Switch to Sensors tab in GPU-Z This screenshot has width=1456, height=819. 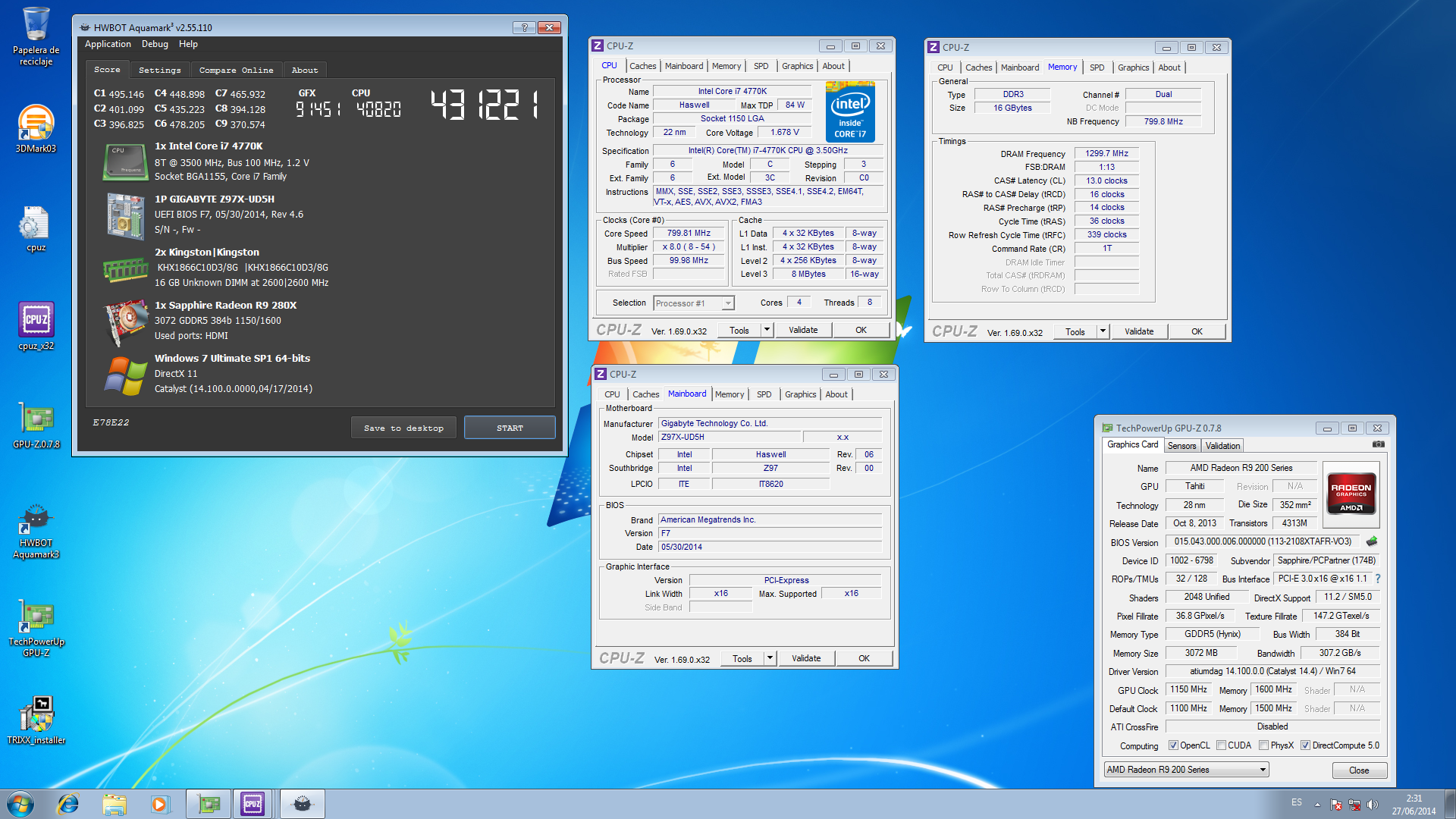1181,446
